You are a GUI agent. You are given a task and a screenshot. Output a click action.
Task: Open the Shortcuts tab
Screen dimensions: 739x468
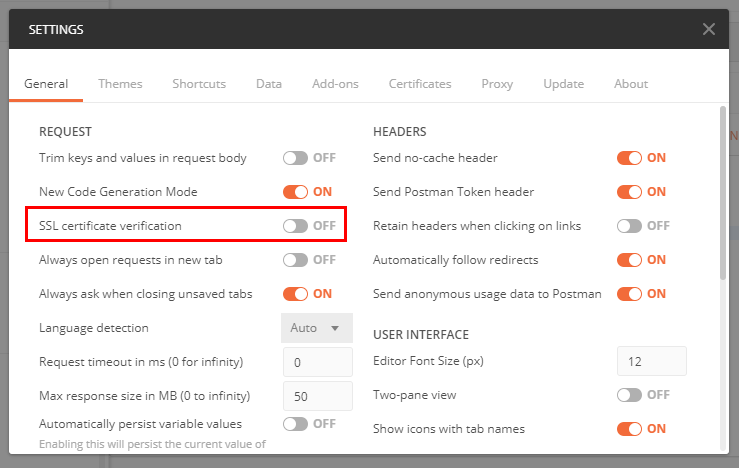(199, 84)
